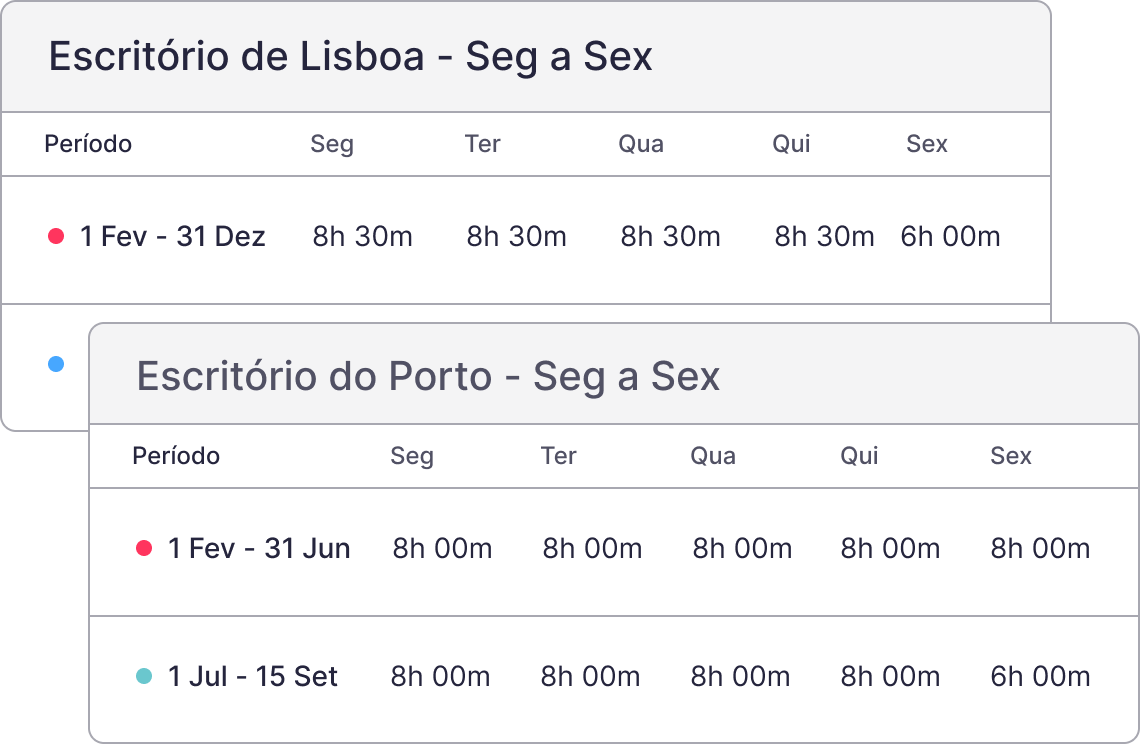Click the teal dot beside 1 Jul - 15 Set
Viewport: 1140px width, 744px height.
pyautogui.click(x=144, y=676)
